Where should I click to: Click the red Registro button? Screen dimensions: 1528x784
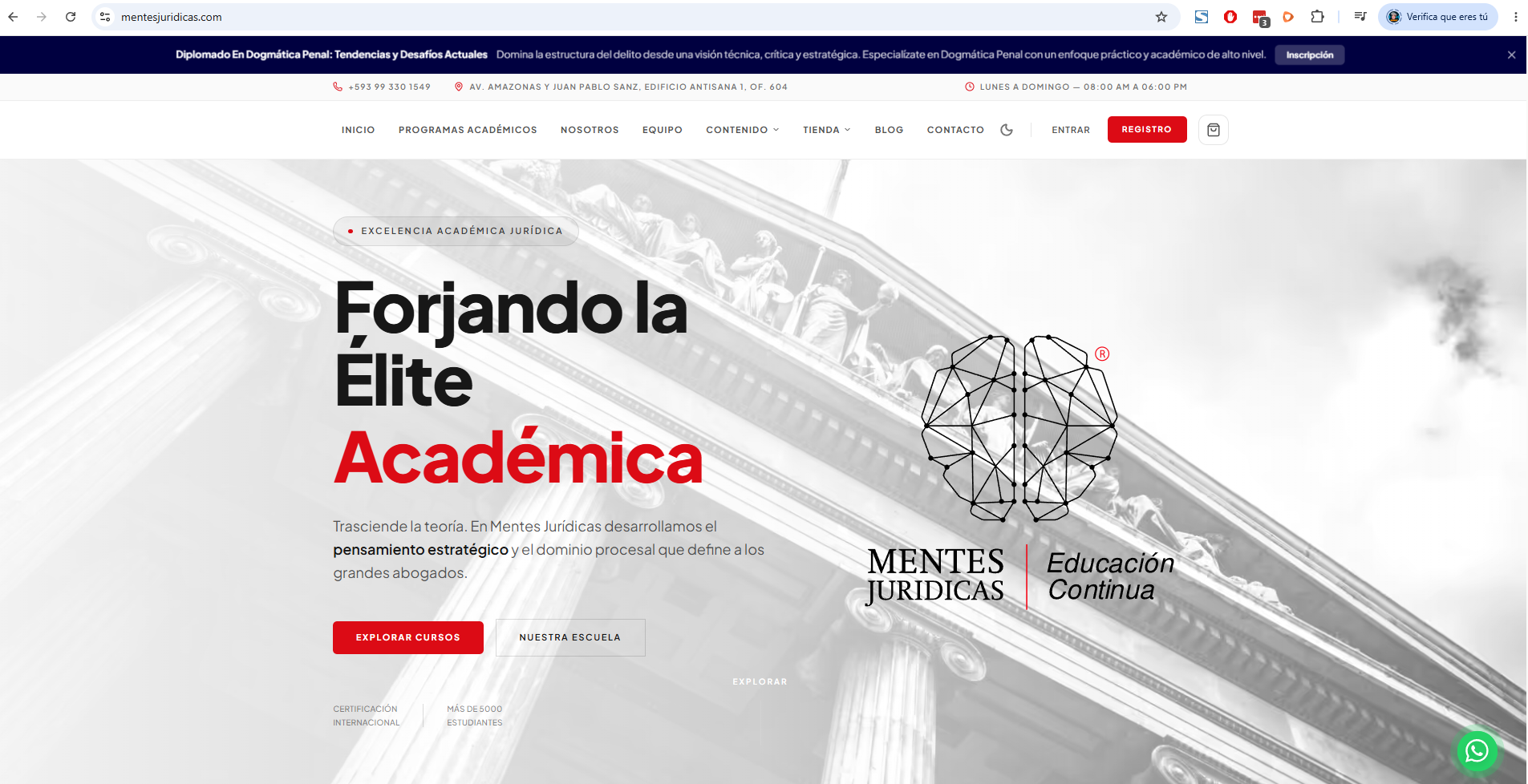(1147, 129)
